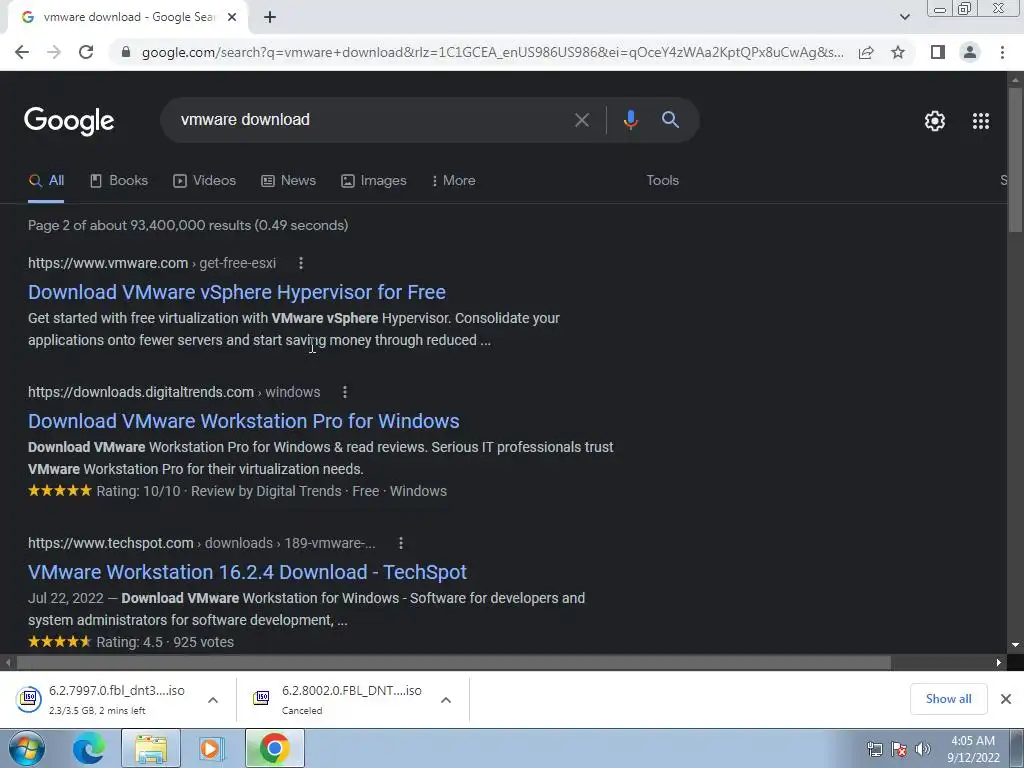Open a new tab with the plus icon
This screenshot has height=768, width=1024.
[270, 18]
